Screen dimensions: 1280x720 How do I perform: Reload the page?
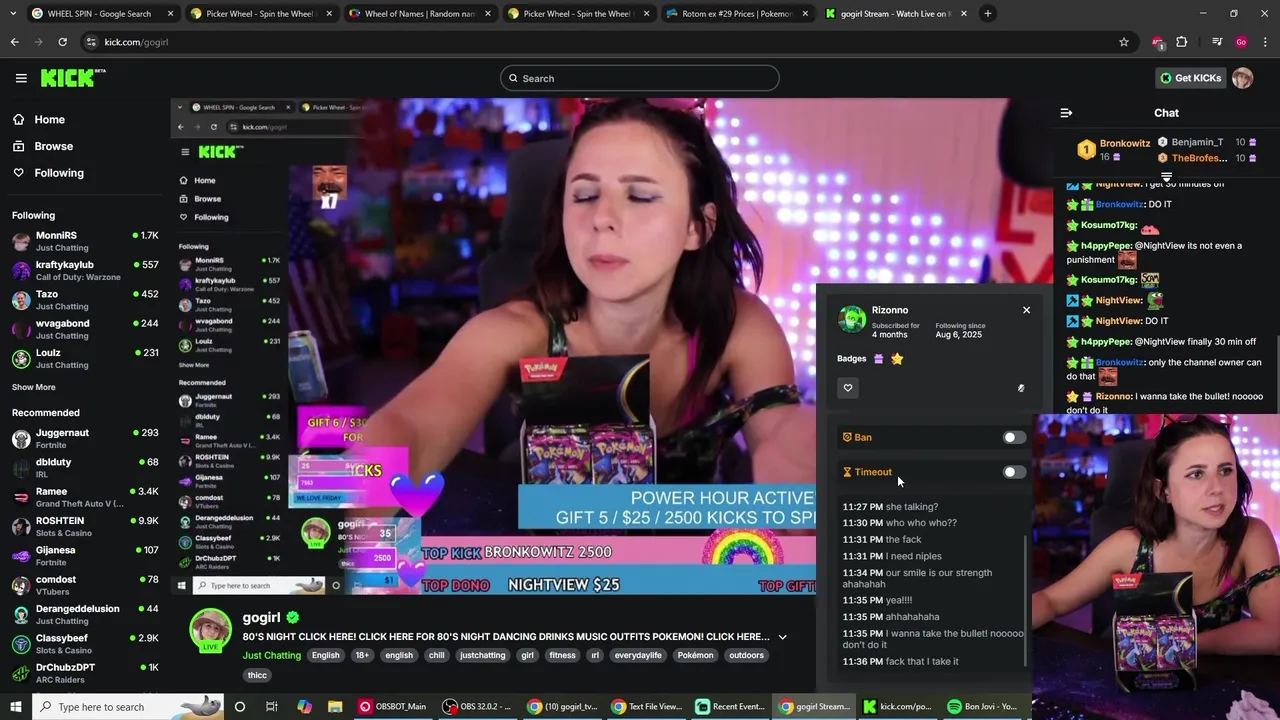[x=62, y=42]
